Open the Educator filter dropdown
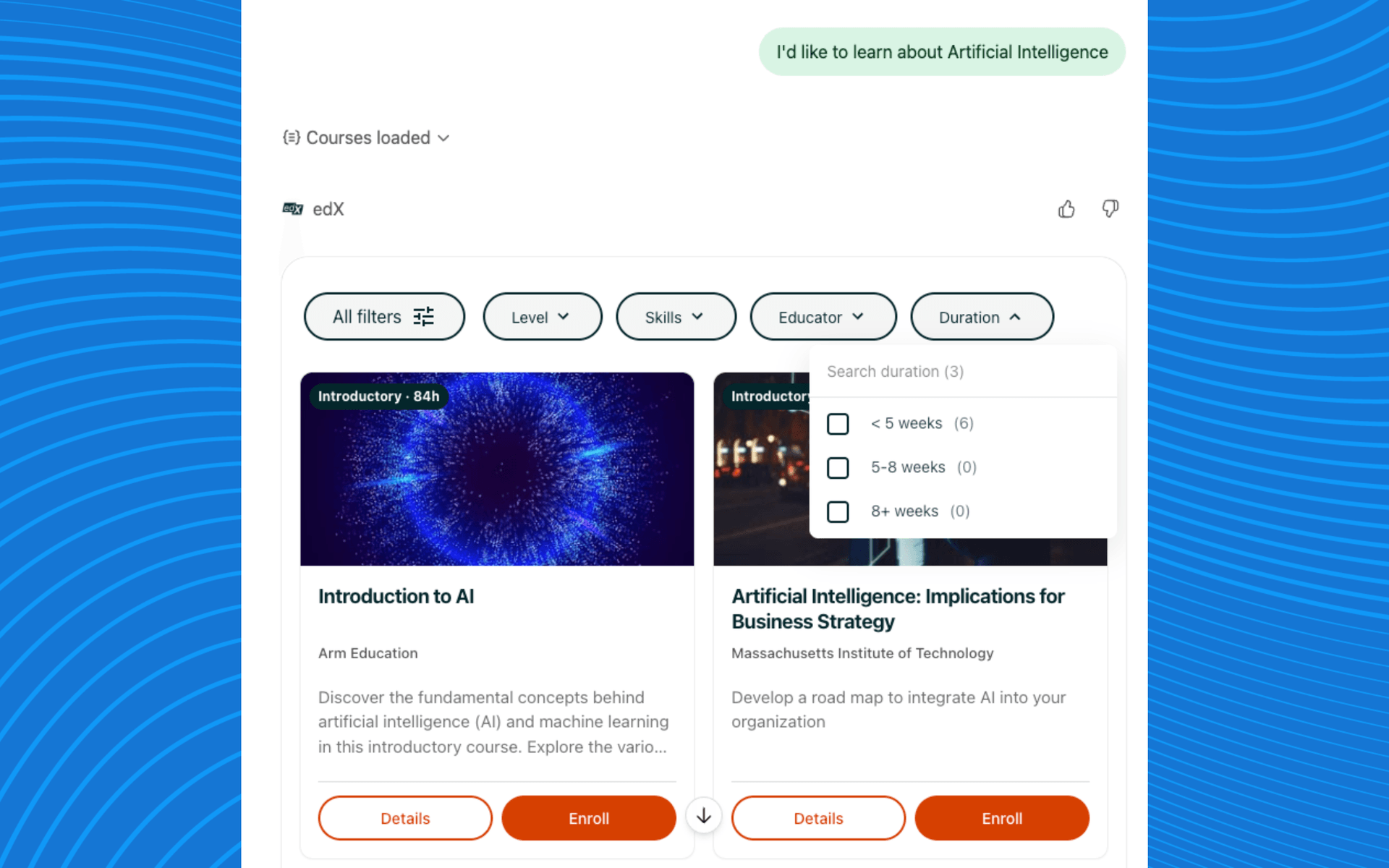This screenshot has width=1389, height=868. click(823, 317)
